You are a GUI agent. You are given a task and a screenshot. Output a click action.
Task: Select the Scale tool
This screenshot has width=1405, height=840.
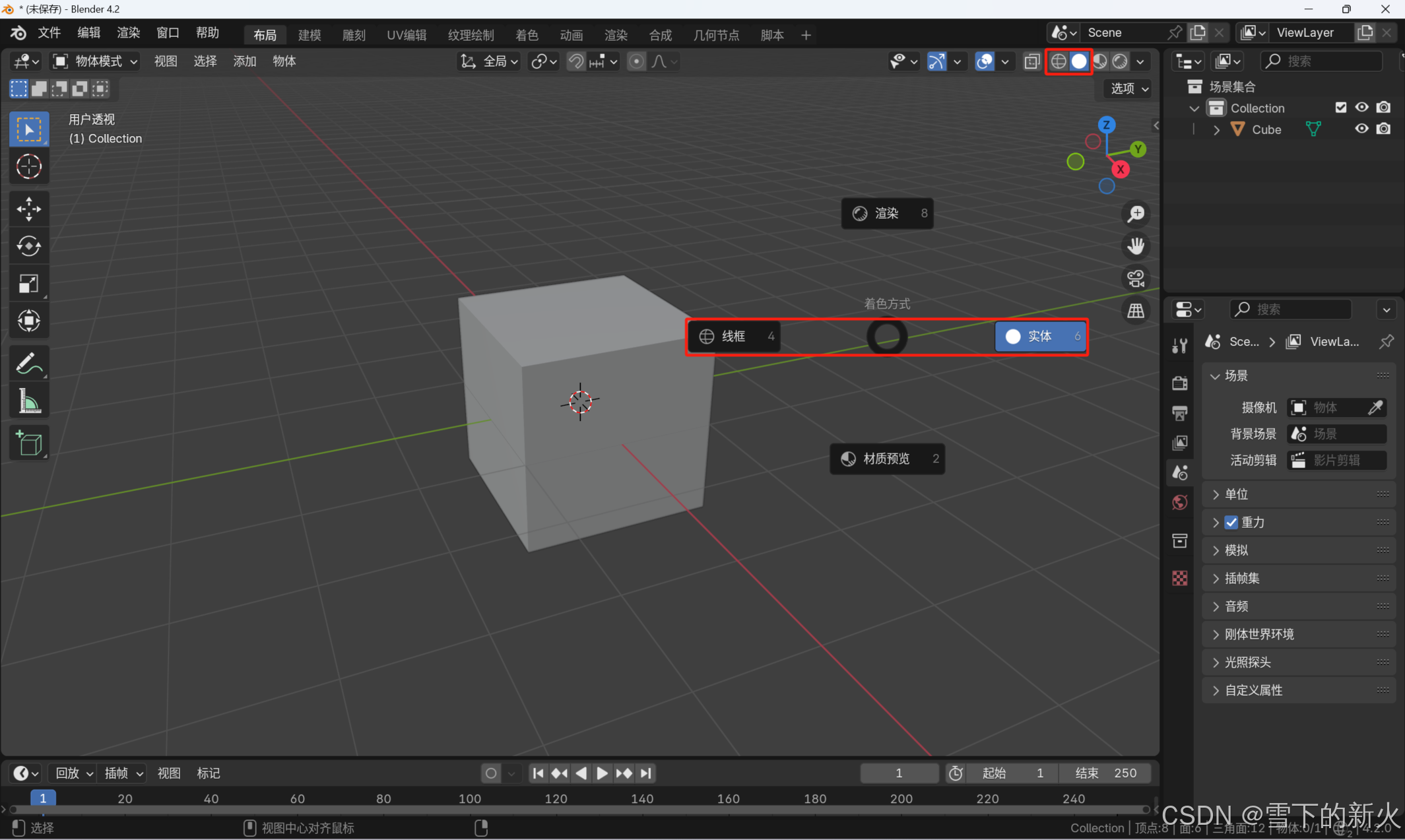point(28,284)
